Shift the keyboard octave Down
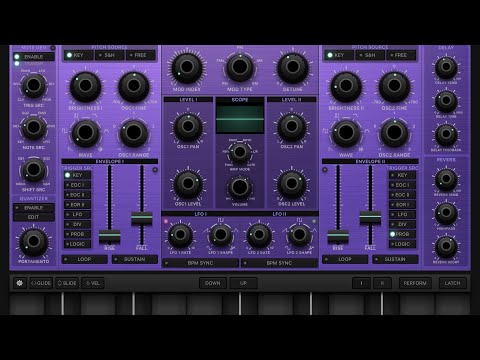The height and width of the screenshot is (360, 480). tap(213, 283)
